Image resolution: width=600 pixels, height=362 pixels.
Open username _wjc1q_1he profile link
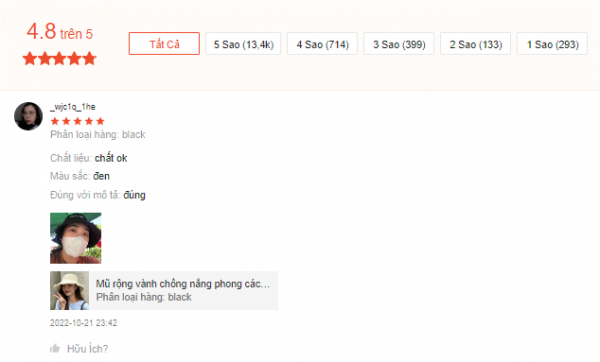tap(73, 107)
